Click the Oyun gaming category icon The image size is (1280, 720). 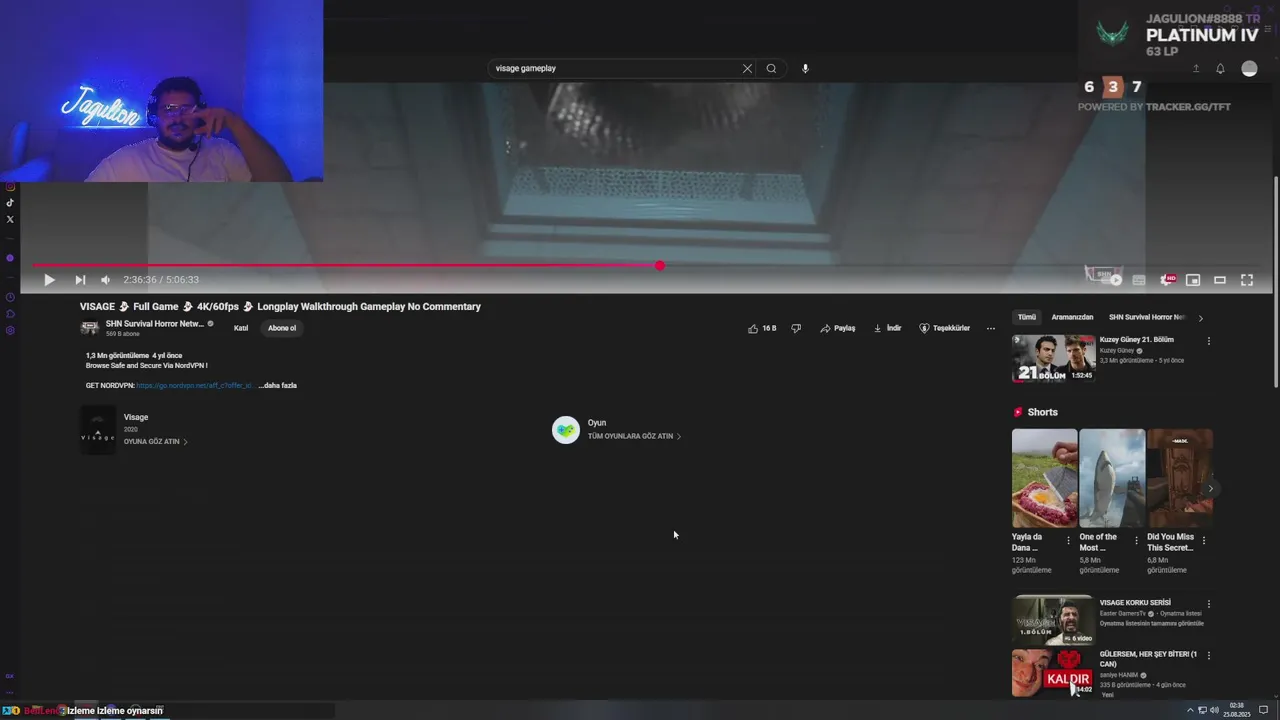pyautogui.click(x=566, y=430)
